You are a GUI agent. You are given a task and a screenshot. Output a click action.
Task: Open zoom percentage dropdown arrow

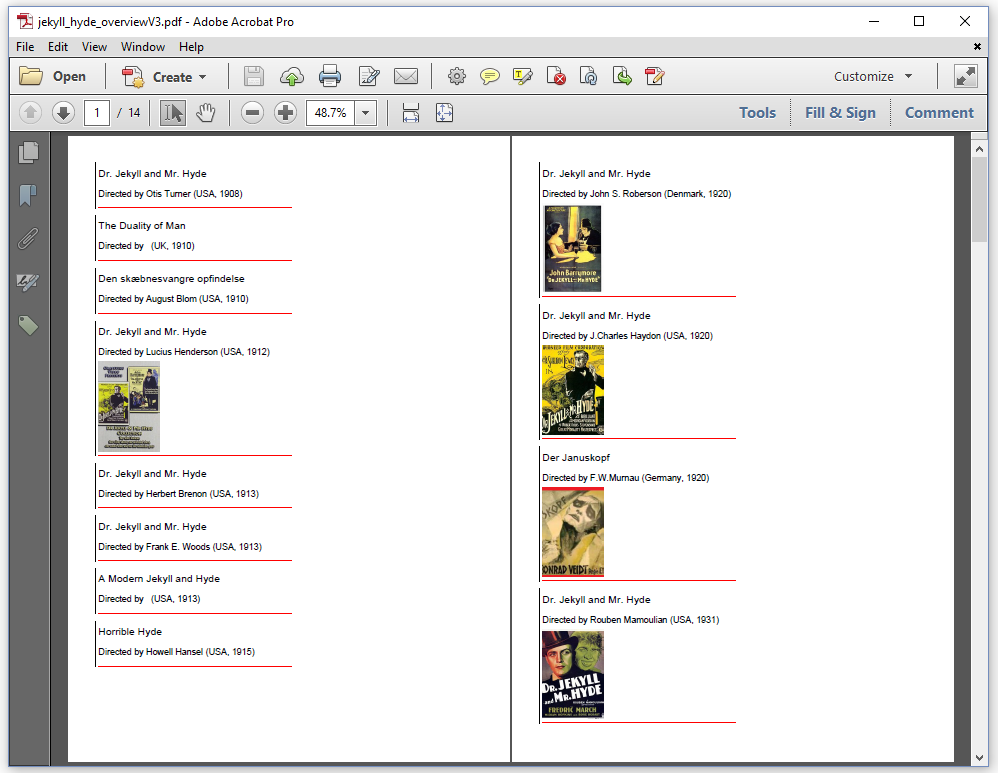[x=365, y=113]
